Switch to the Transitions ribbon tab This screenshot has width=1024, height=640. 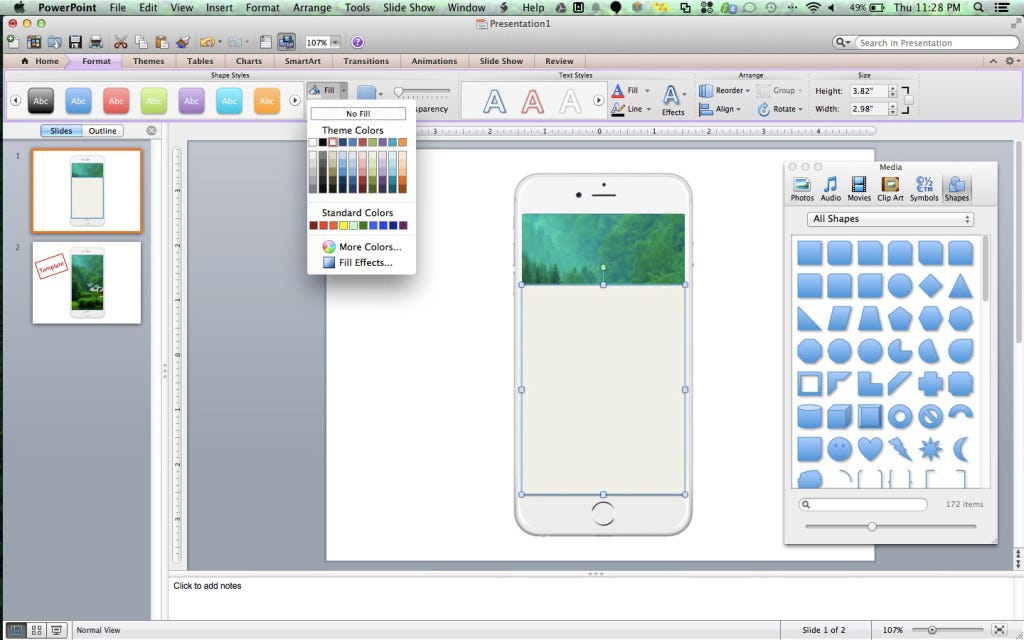[366, 61]
